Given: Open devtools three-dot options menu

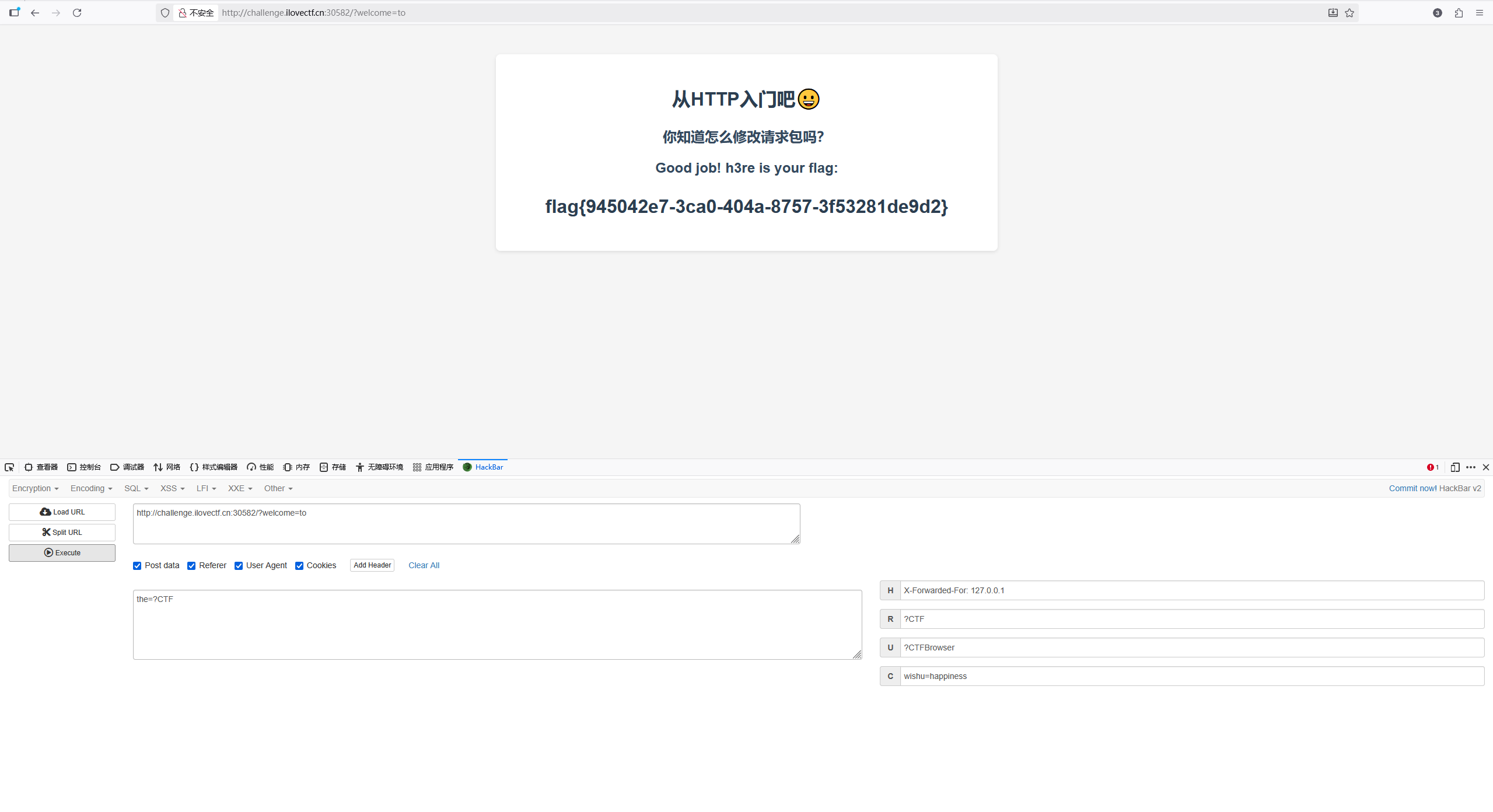Looking at the screenshot, I should click(x=1471, y=467).
